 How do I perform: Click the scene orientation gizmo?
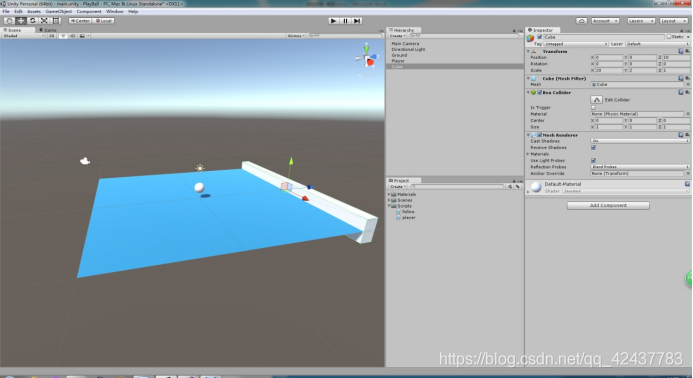click(x=367, y=57)
